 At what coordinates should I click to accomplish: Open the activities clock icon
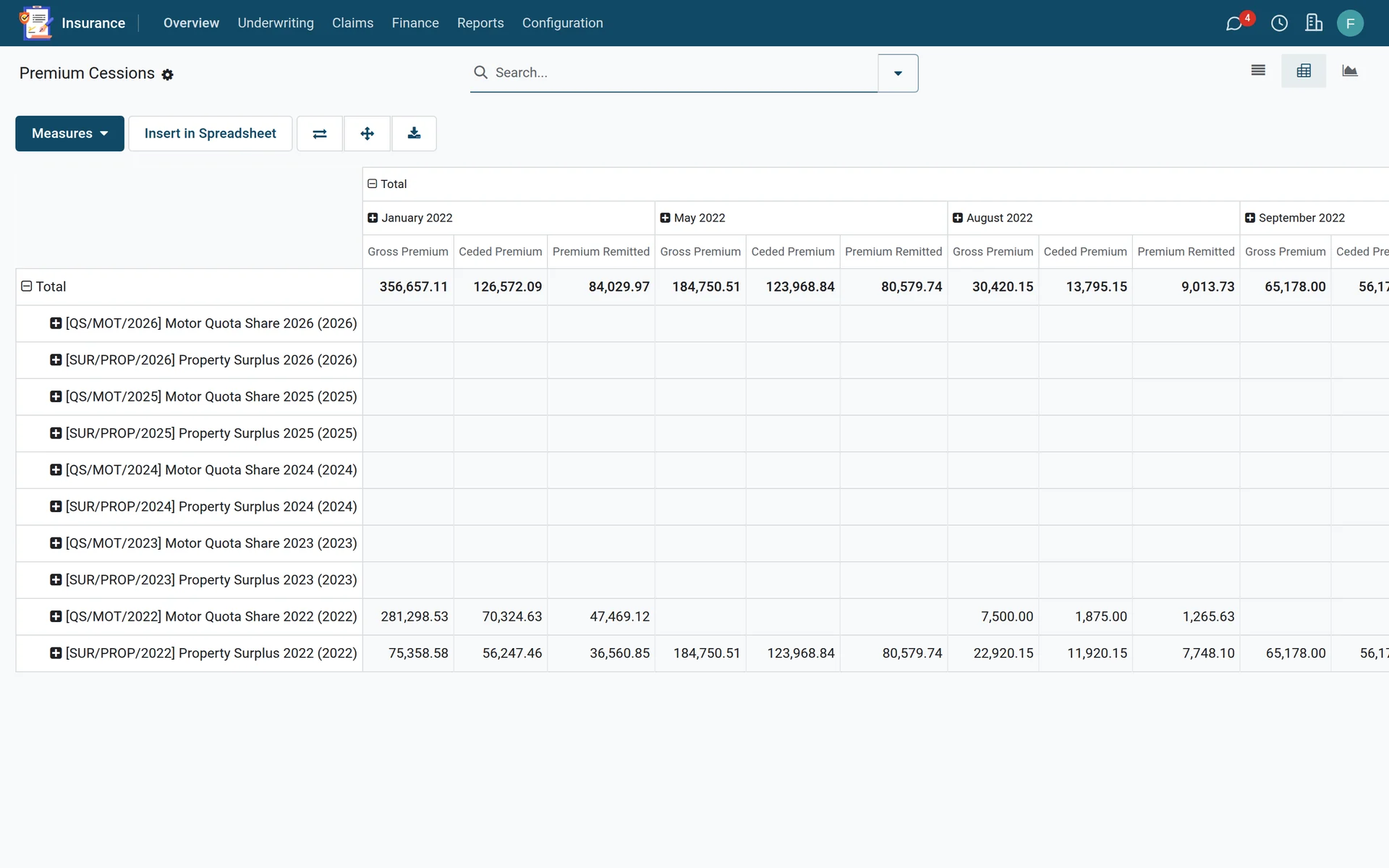coord(1279,23)
